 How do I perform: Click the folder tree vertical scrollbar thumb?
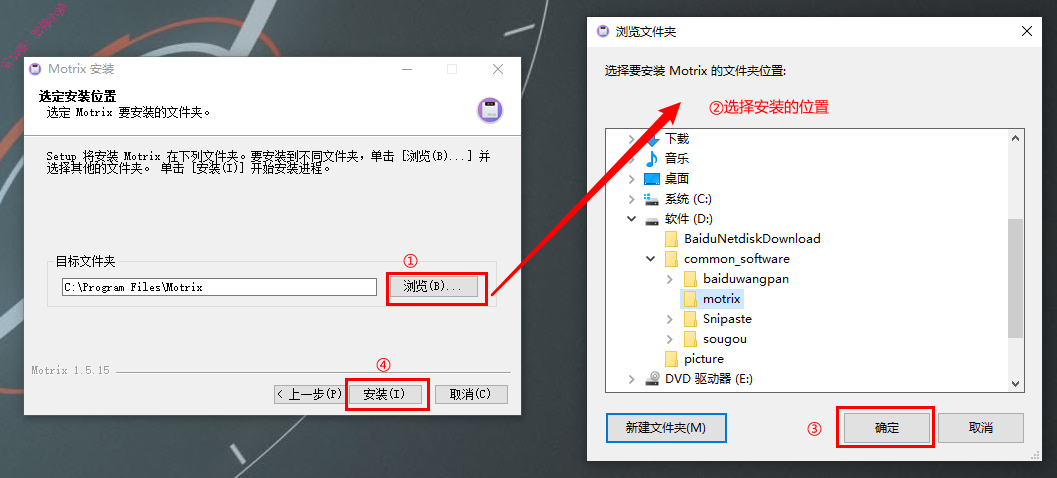pyautogui.click(x=1015, y=277)
